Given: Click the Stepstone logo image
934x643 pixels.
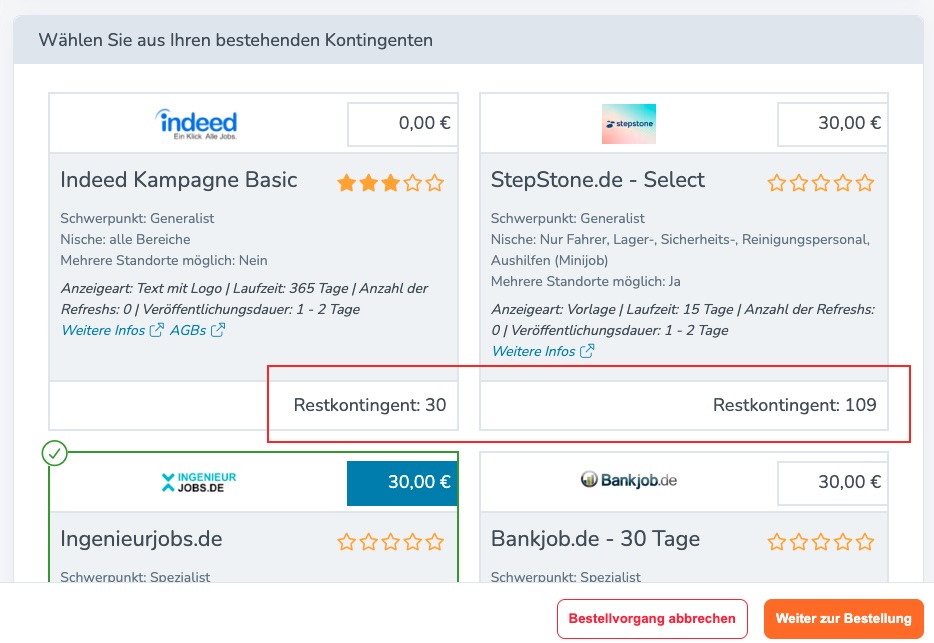Looking at the screenshot, I should pyautogui.click(x=629, y=124).
